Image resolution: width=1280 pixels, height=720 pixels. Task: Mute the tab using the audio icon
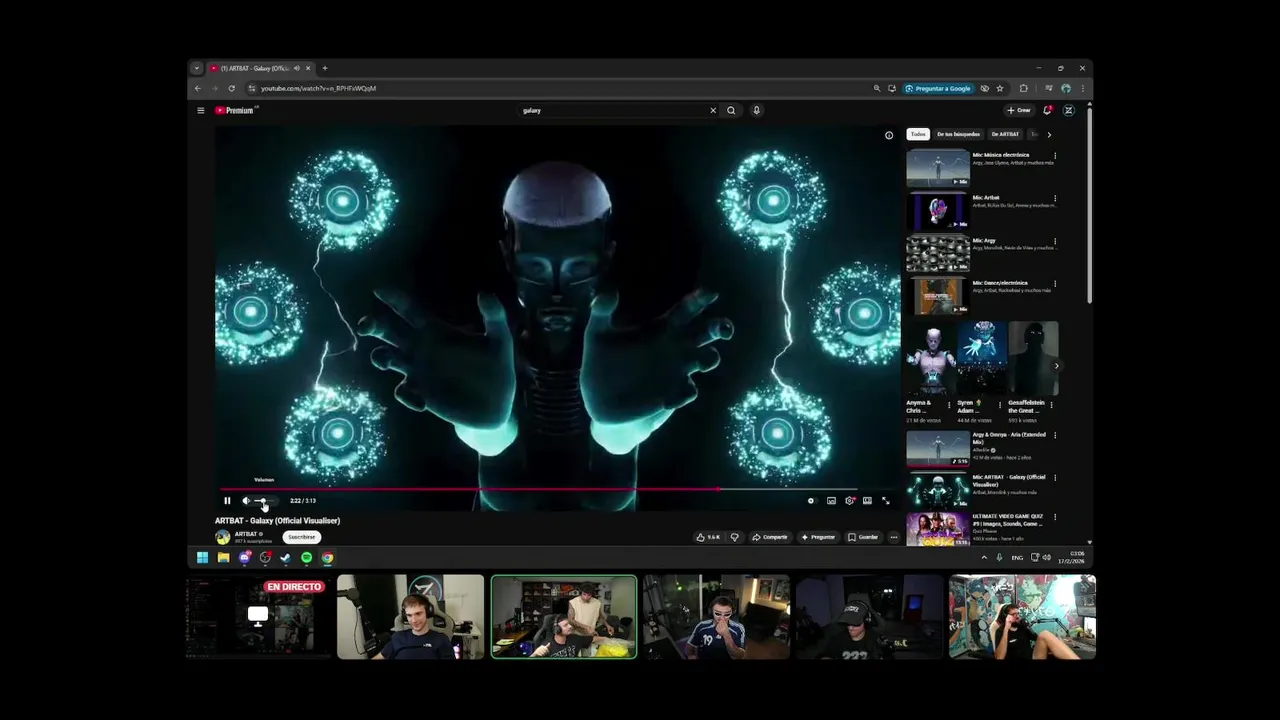[x=297, y=68]
